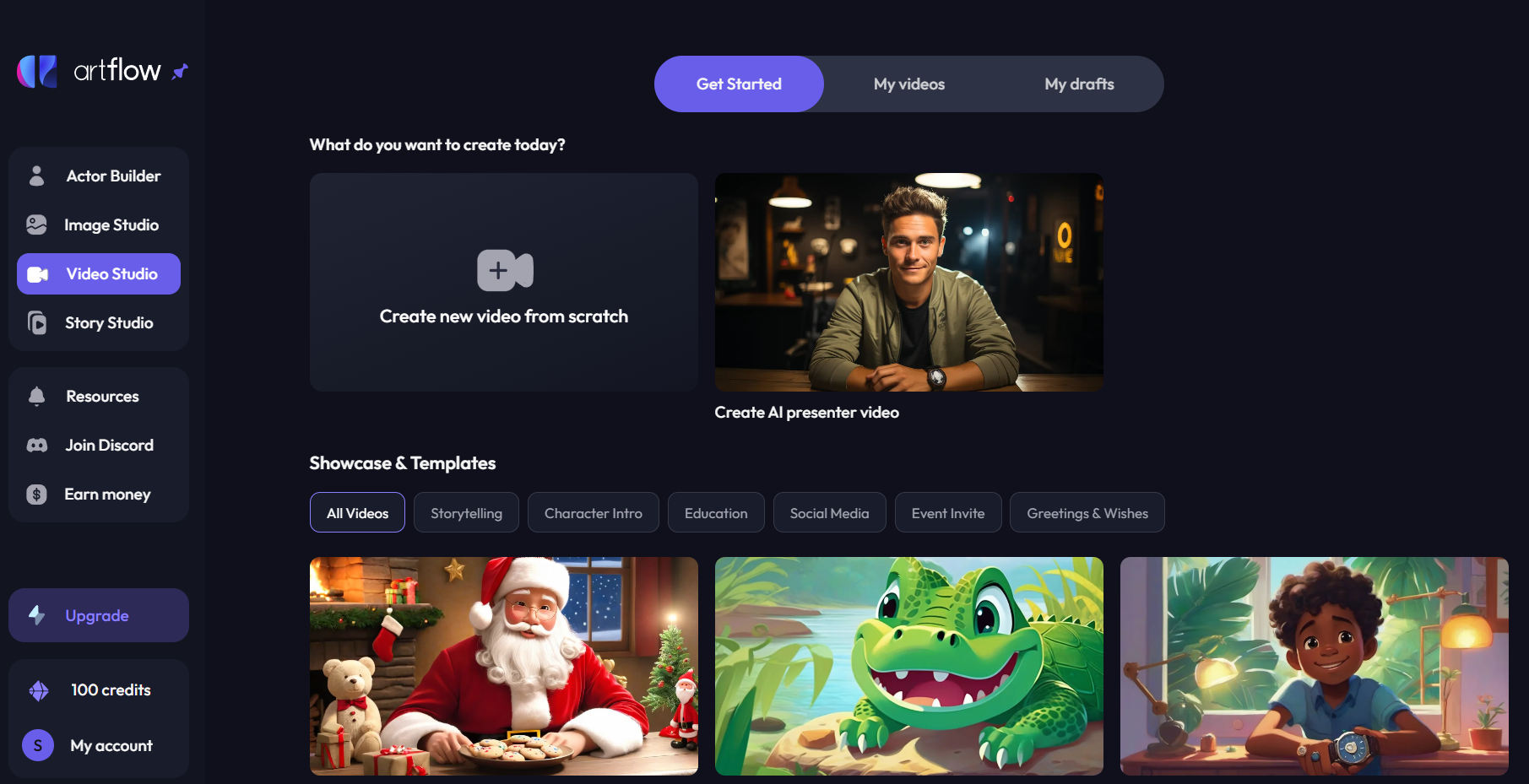
Task: Filter templates by Education
Action: pyautogui.click(x=716, y=512)
